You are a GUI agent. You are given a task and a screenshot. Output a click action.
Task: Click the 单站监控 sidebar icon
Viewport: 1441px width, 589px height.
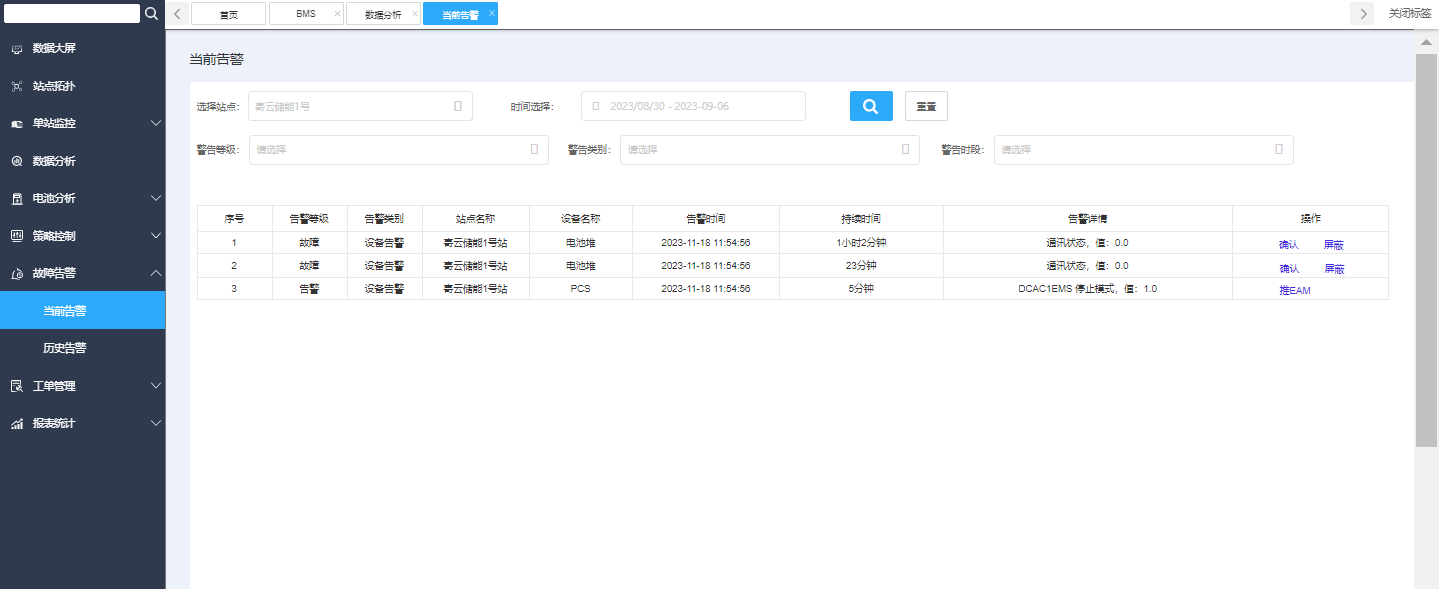[x=17, y=124]
